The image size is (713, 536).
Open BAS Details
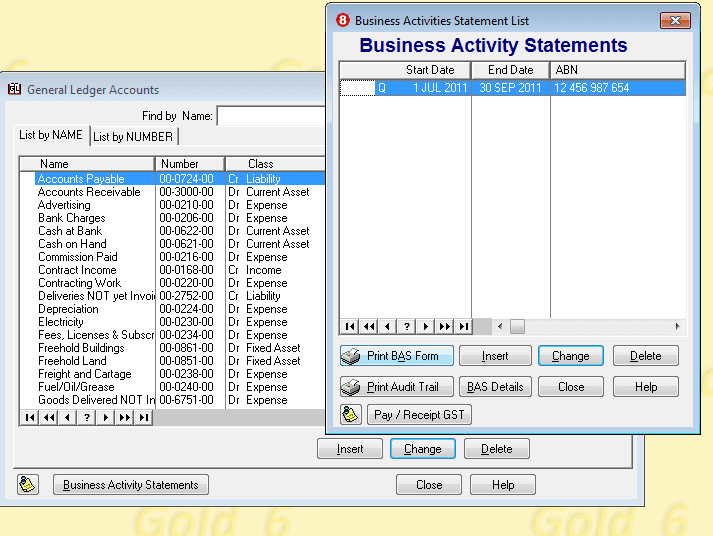(x=495, y=387)
